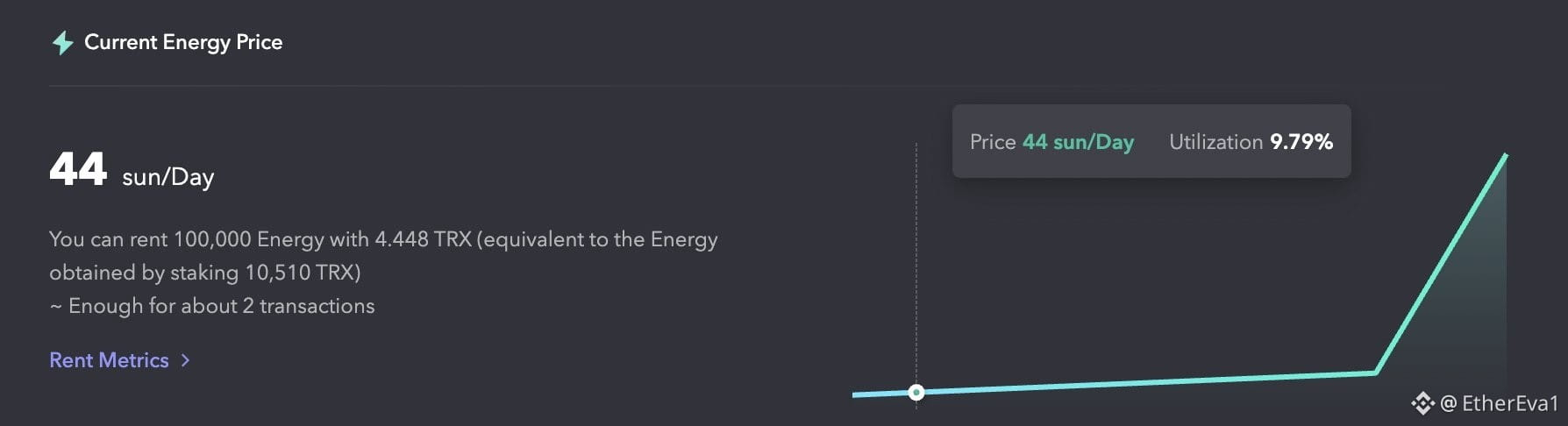Click the staking 10,510 TRX text line
The height and width of the screenshot is (426, 1568).
coord(205,273)
